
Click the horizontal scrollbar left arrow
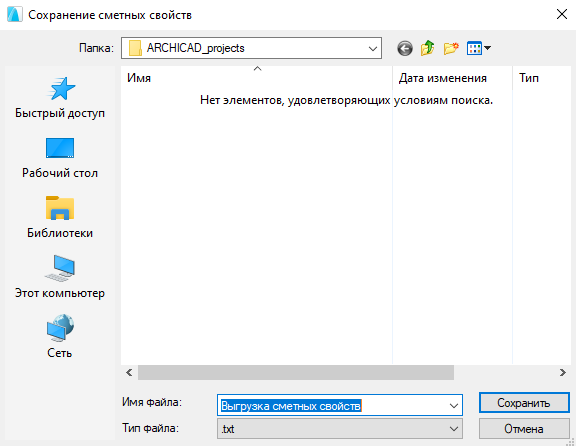click(x=129, y=373)
